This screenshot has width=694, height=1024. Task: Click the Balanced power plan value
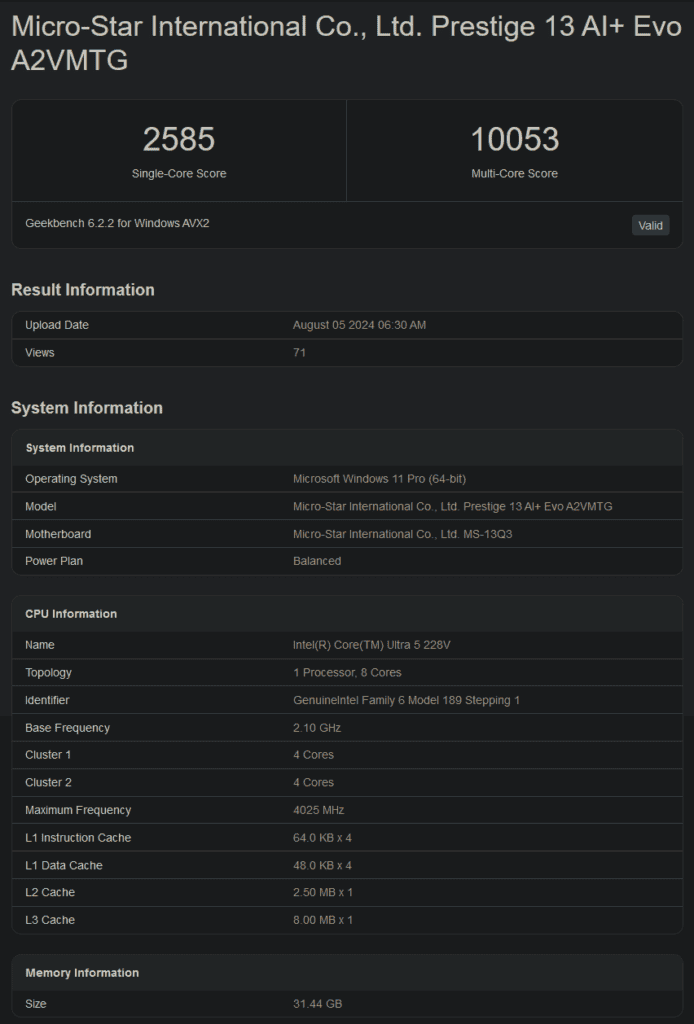[317, 561]
